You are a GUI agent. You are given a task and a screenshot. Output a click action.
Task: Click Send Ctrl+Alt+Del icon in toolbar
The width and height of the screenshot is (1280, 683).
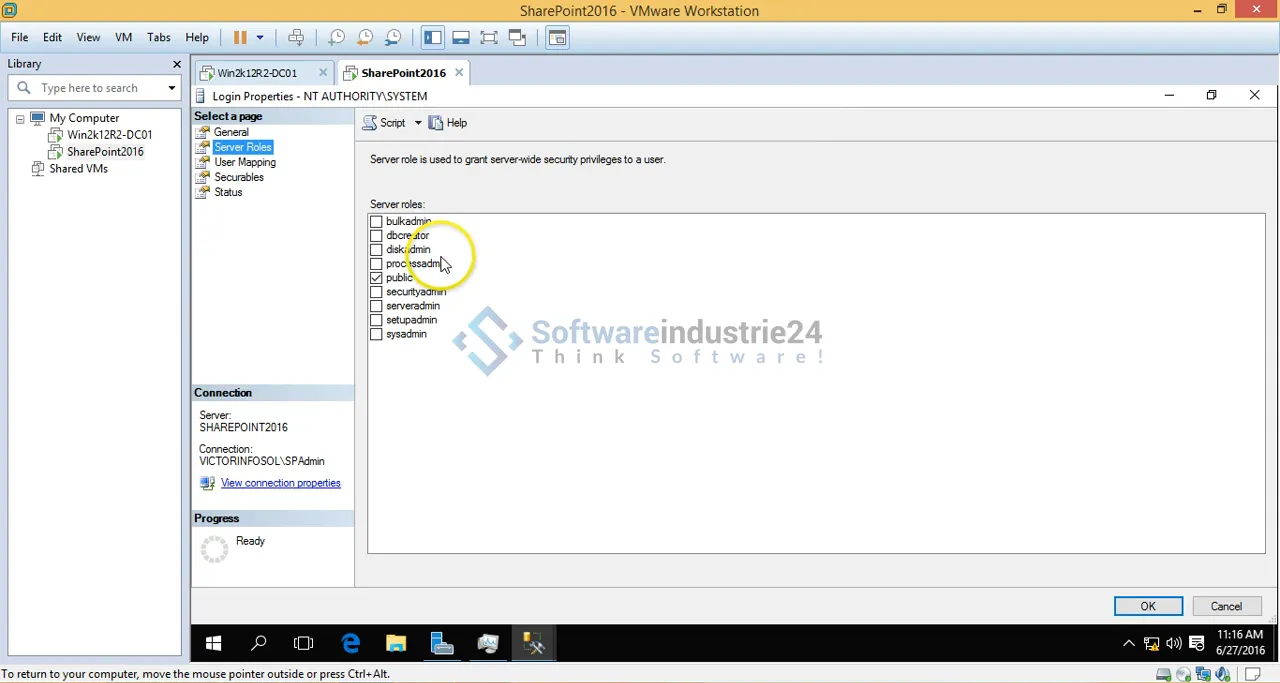point(296,38)
